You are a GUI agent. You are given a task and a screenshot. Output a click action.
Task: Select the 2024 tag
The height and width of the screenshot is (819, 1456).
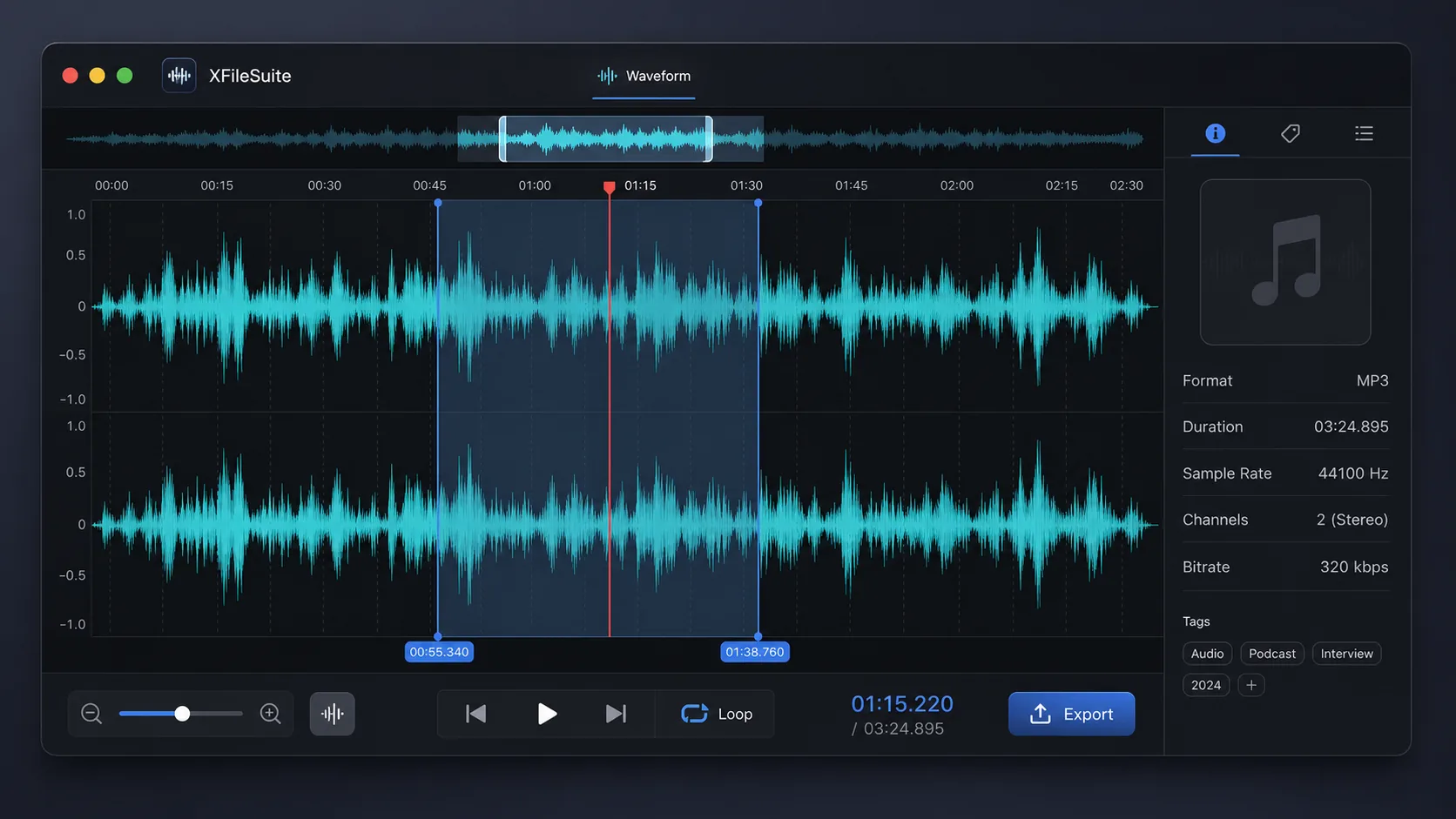(1206, 685)
